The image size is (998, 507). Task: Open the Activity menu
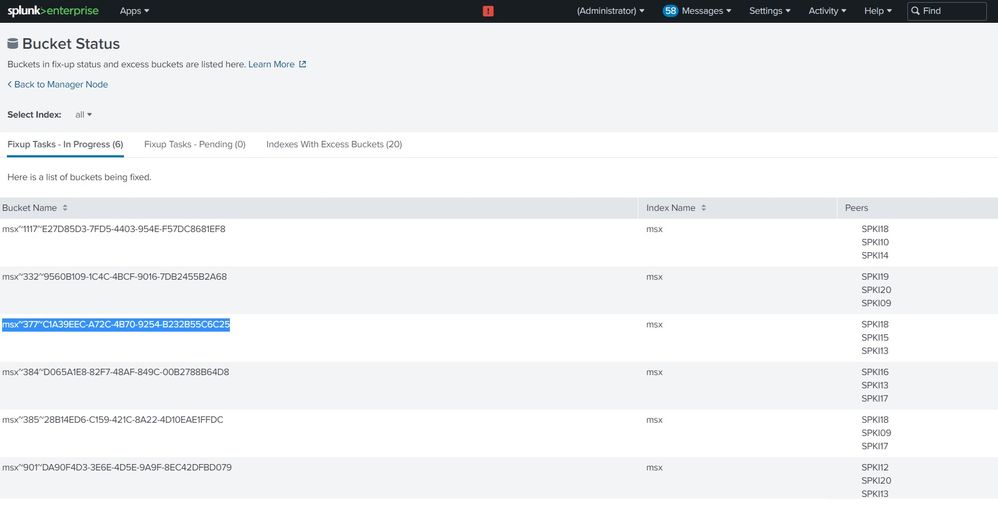pyautogui.click(x=827, y=11)
